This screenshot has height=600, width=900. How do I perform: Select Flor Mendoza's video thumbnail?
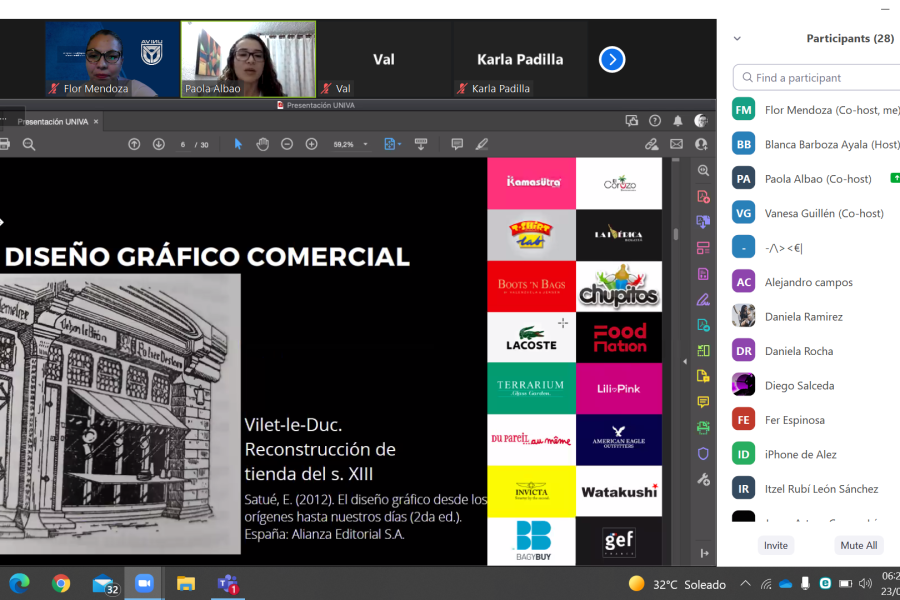pos(112,59)
